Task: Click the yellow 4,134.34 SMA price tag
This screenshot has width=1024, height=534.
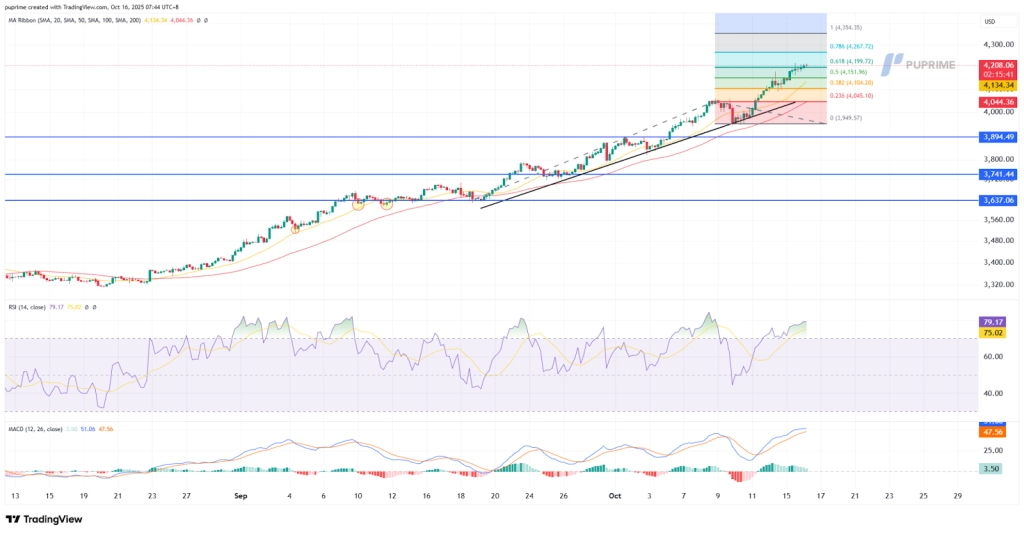Action: pos(998,86)
